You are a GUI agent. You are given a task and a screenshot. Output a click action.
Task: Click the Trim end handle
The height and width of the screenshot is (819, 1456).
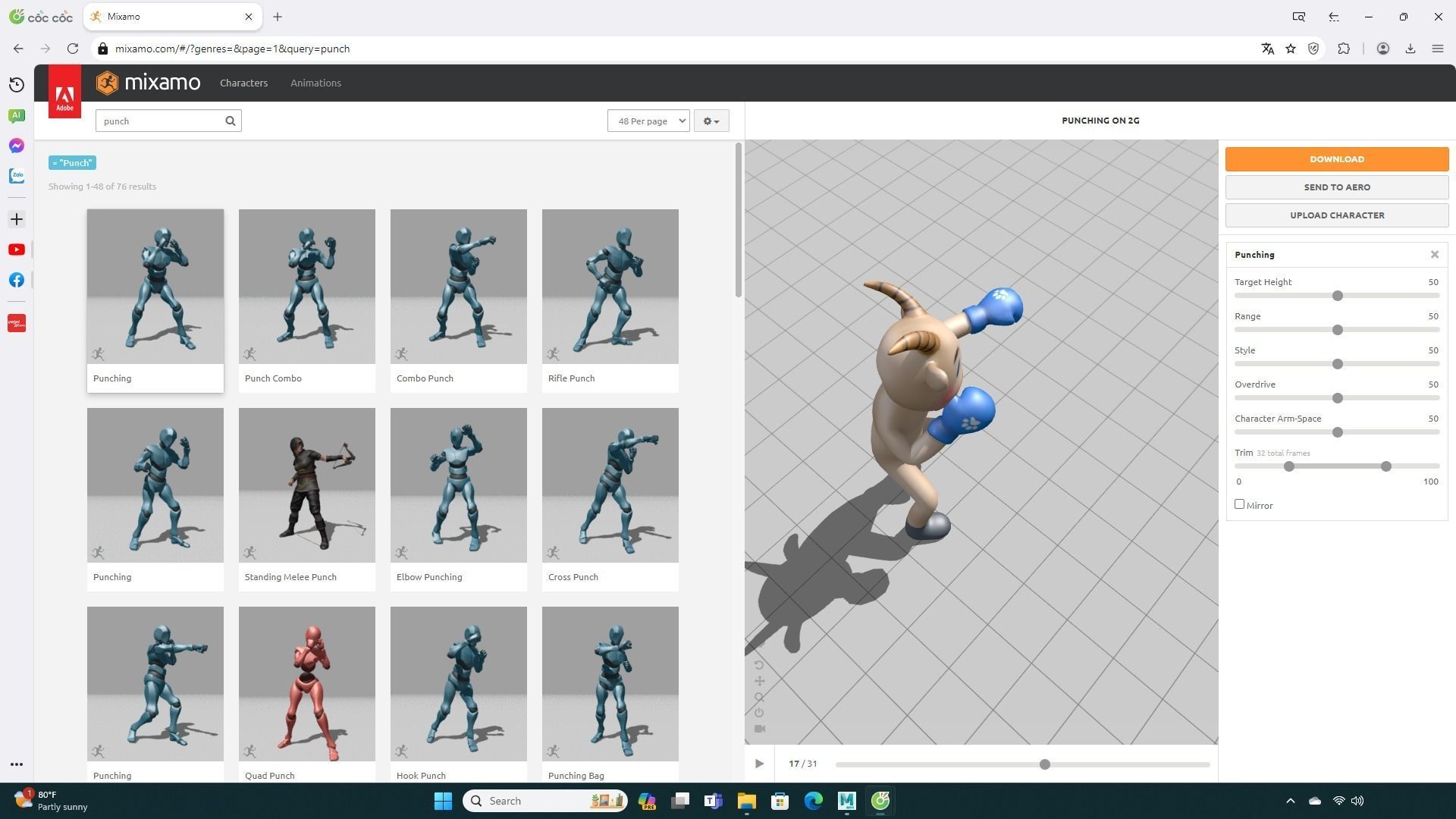(x=1386, y=466)
